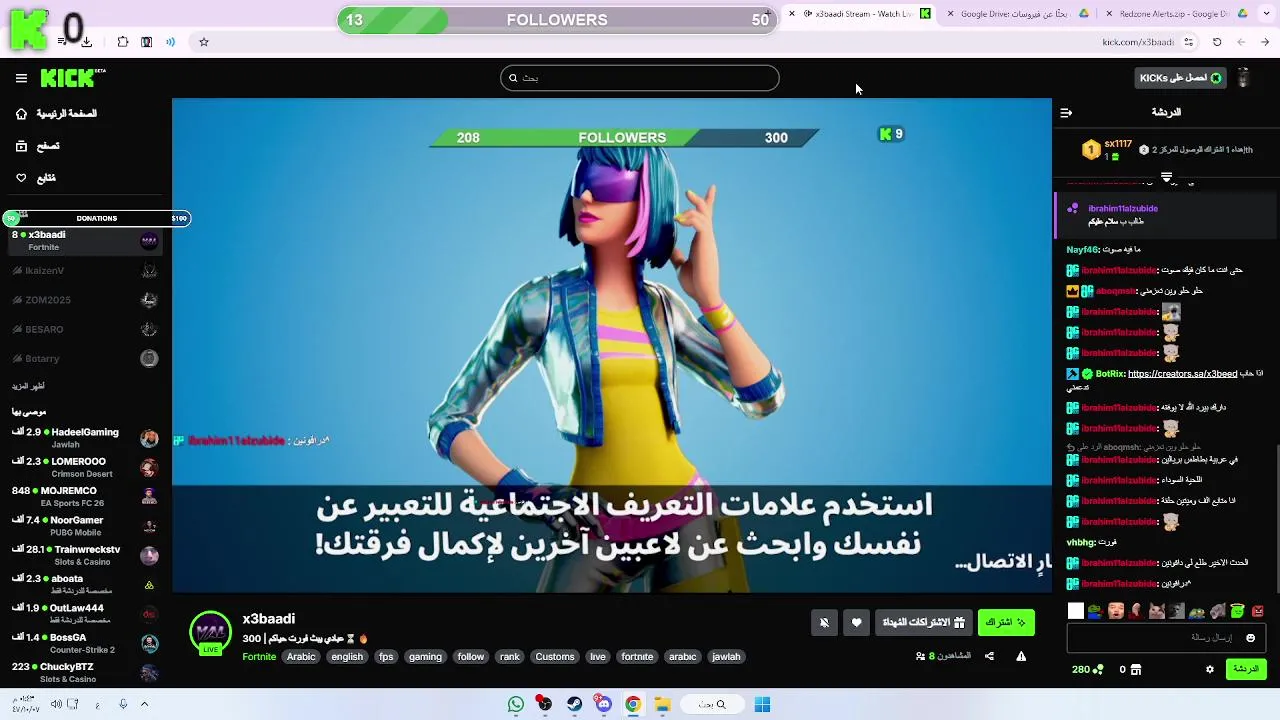Click the jawlah stream tag
This screenshot has width=1280, height=720.
pos(726,657)
